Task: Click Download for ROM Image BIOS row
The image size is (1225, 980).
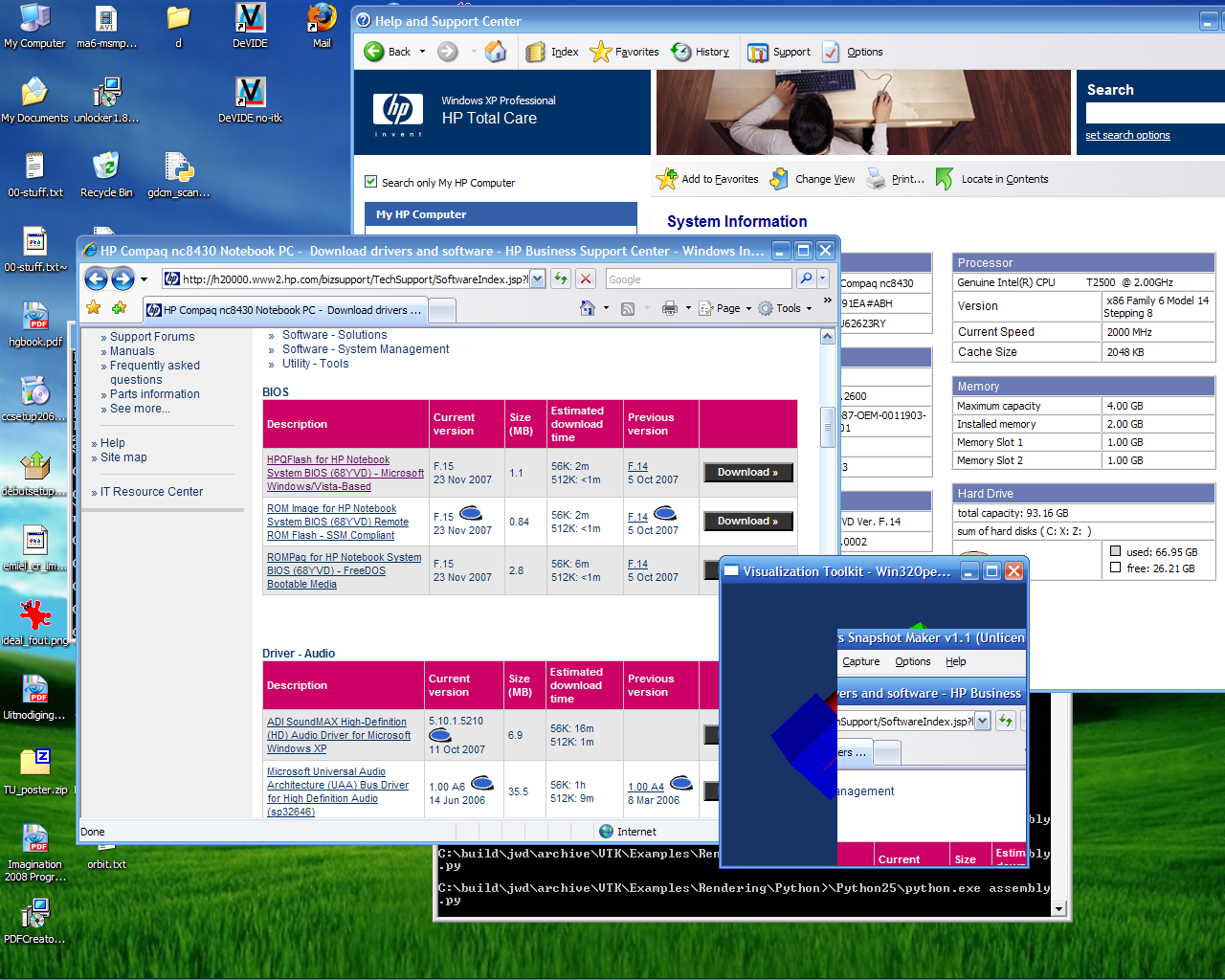Action: pyautogui.click(x=748, y=521)
